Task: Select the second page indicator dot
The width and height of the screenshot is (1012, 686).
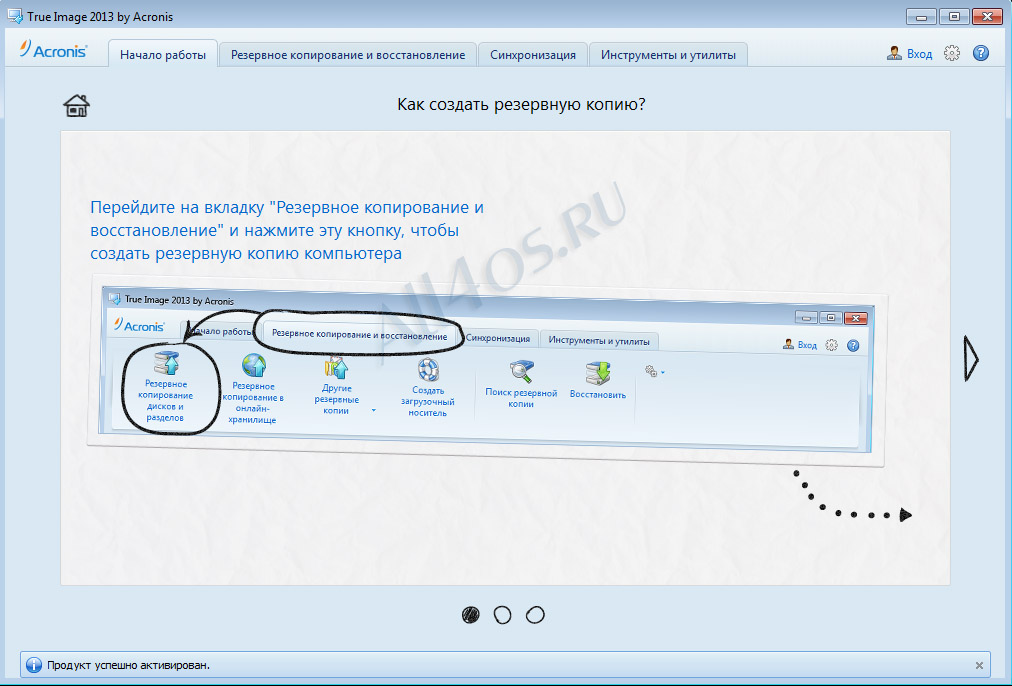Action: 502,615
